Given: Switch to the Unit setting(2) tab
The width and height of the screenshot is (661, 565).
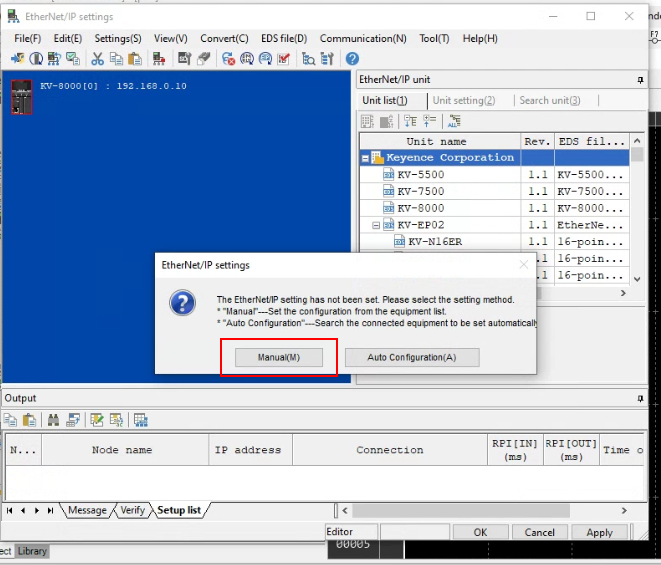Looking at the screenshot, I should (464, 100).
